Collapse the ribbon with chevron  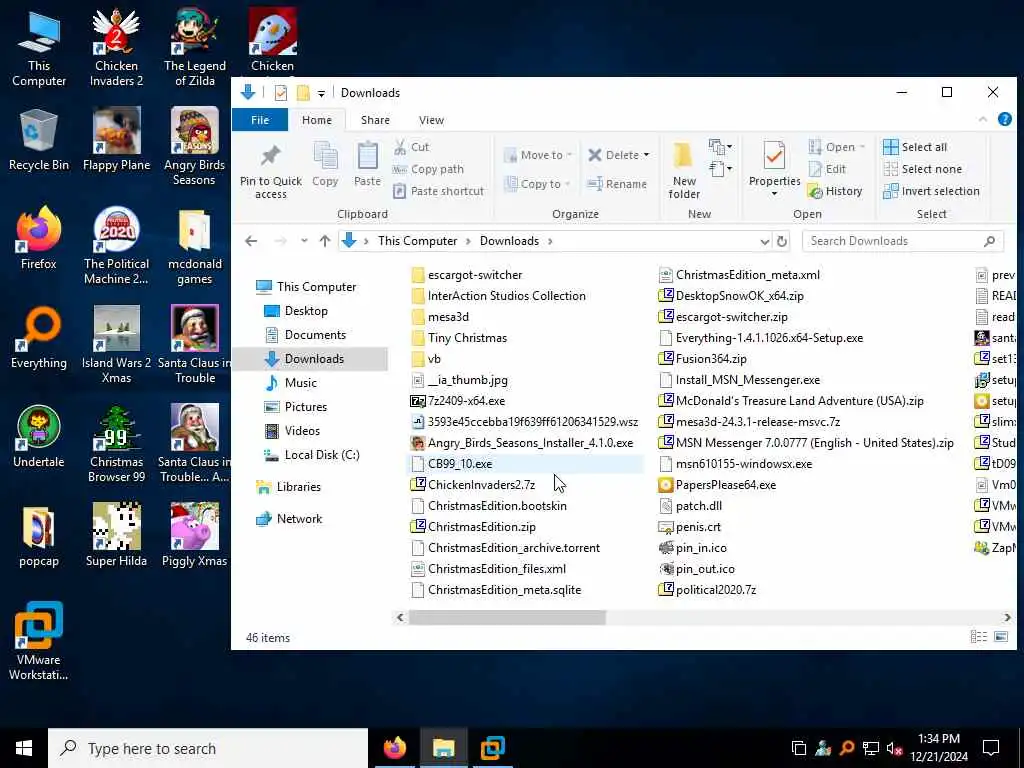982,120
